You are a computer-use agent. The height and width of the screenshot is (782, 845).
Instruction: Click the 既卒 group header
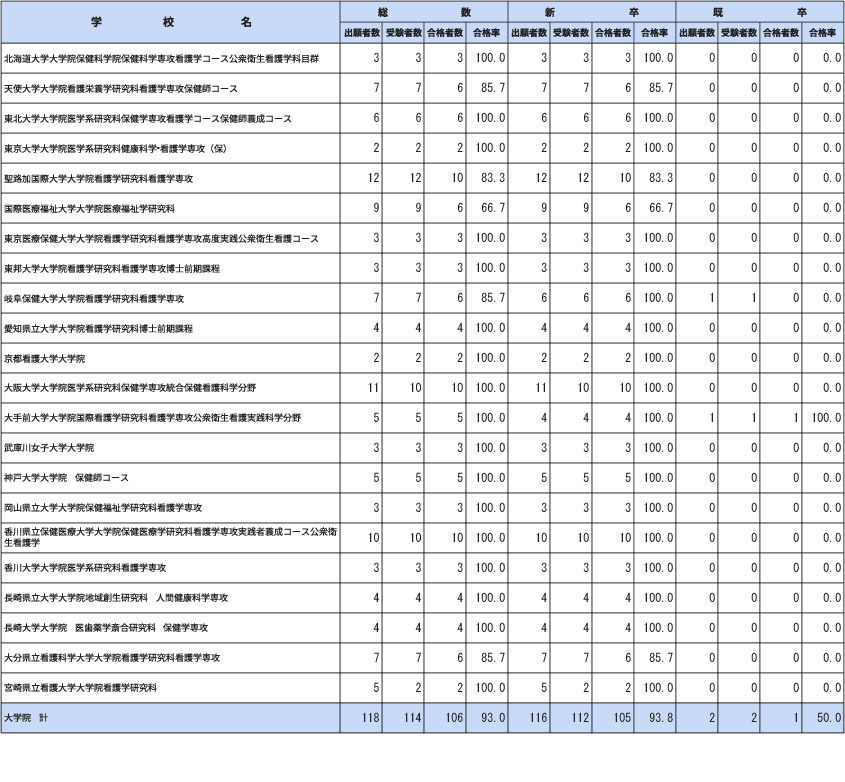point(760,12)
